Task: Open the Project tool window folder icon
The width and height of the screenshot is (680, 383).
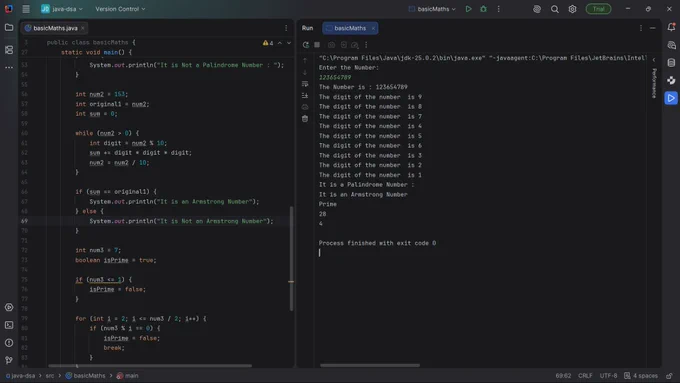Action: (x=9, y=27)
